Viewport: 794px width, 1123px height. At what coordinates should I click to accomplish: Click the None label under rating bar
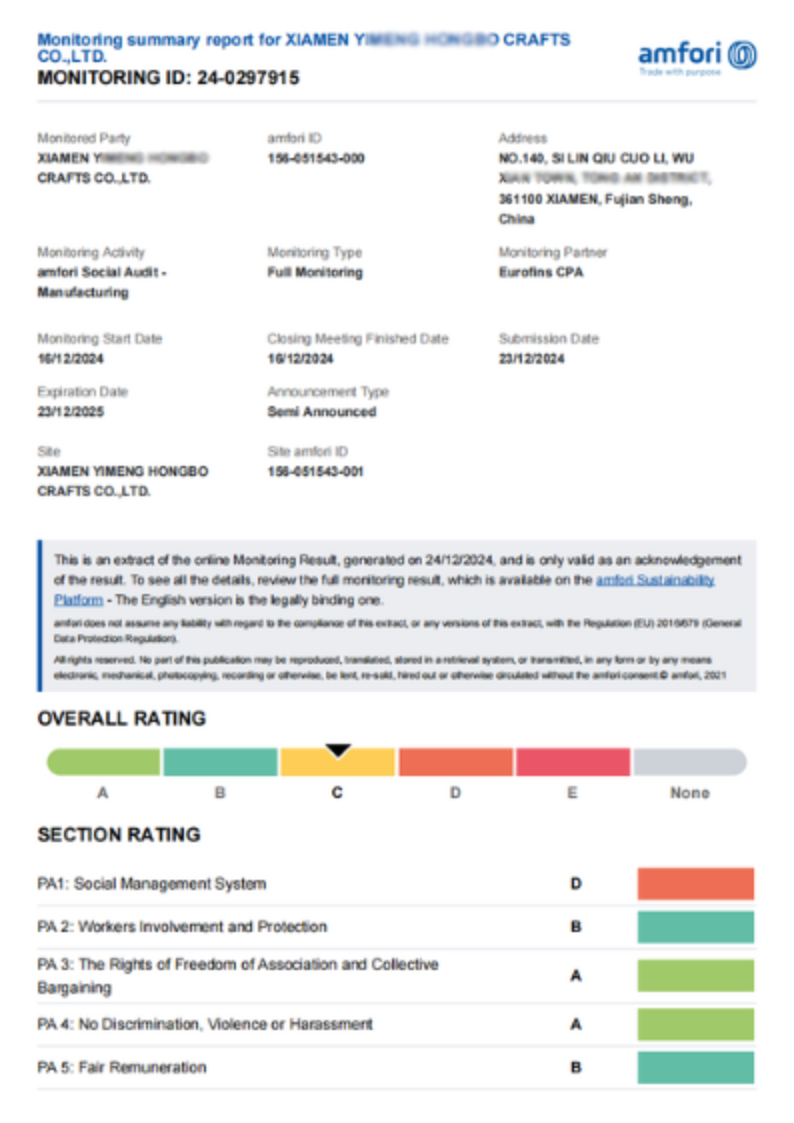click(x=690, y=793)
